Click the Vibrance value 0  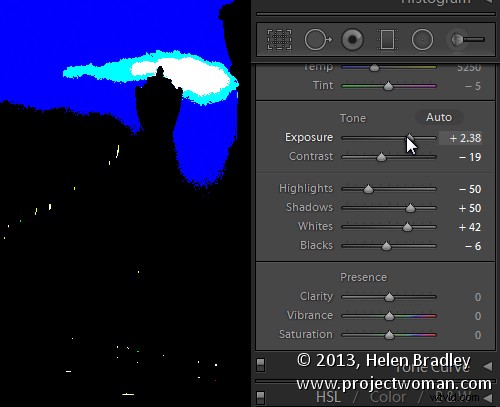click(478, 316)
